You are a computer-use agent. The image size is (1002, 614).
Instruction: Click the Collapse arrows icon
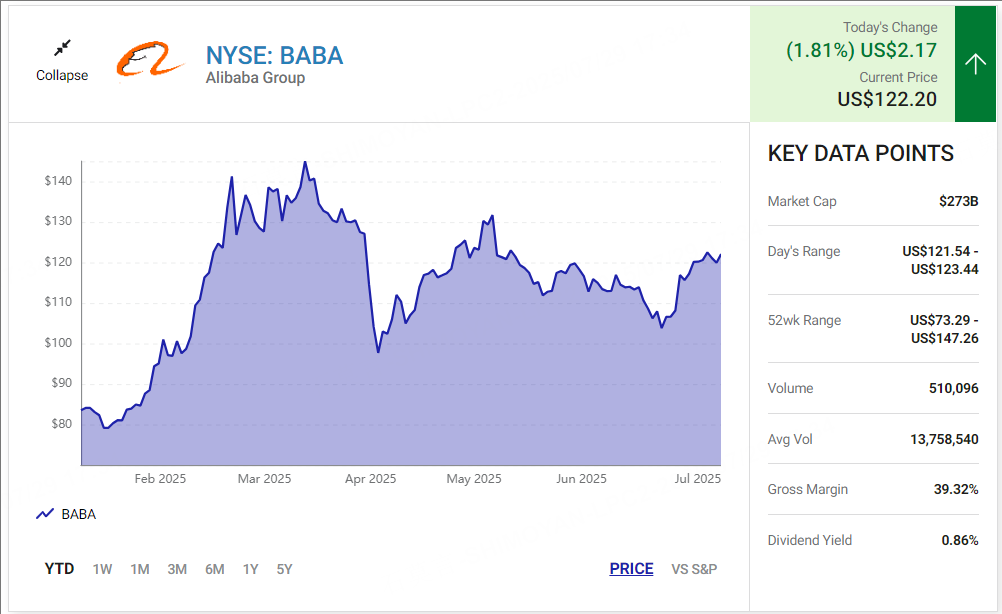pos(62,48)
